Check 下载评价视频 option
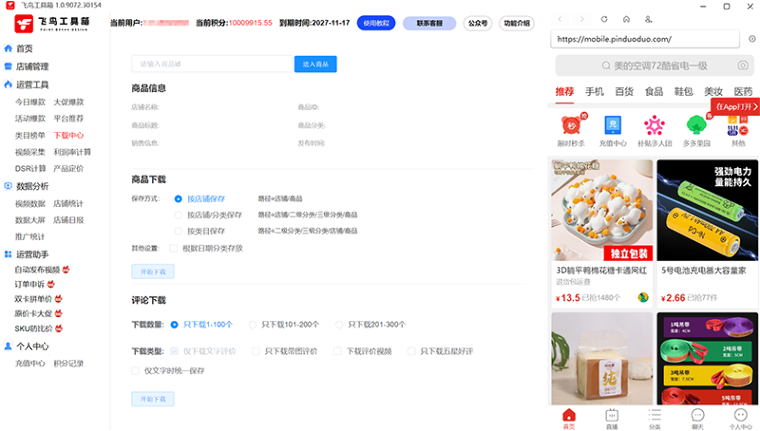 pyautogui.click(x=337, y=351)
